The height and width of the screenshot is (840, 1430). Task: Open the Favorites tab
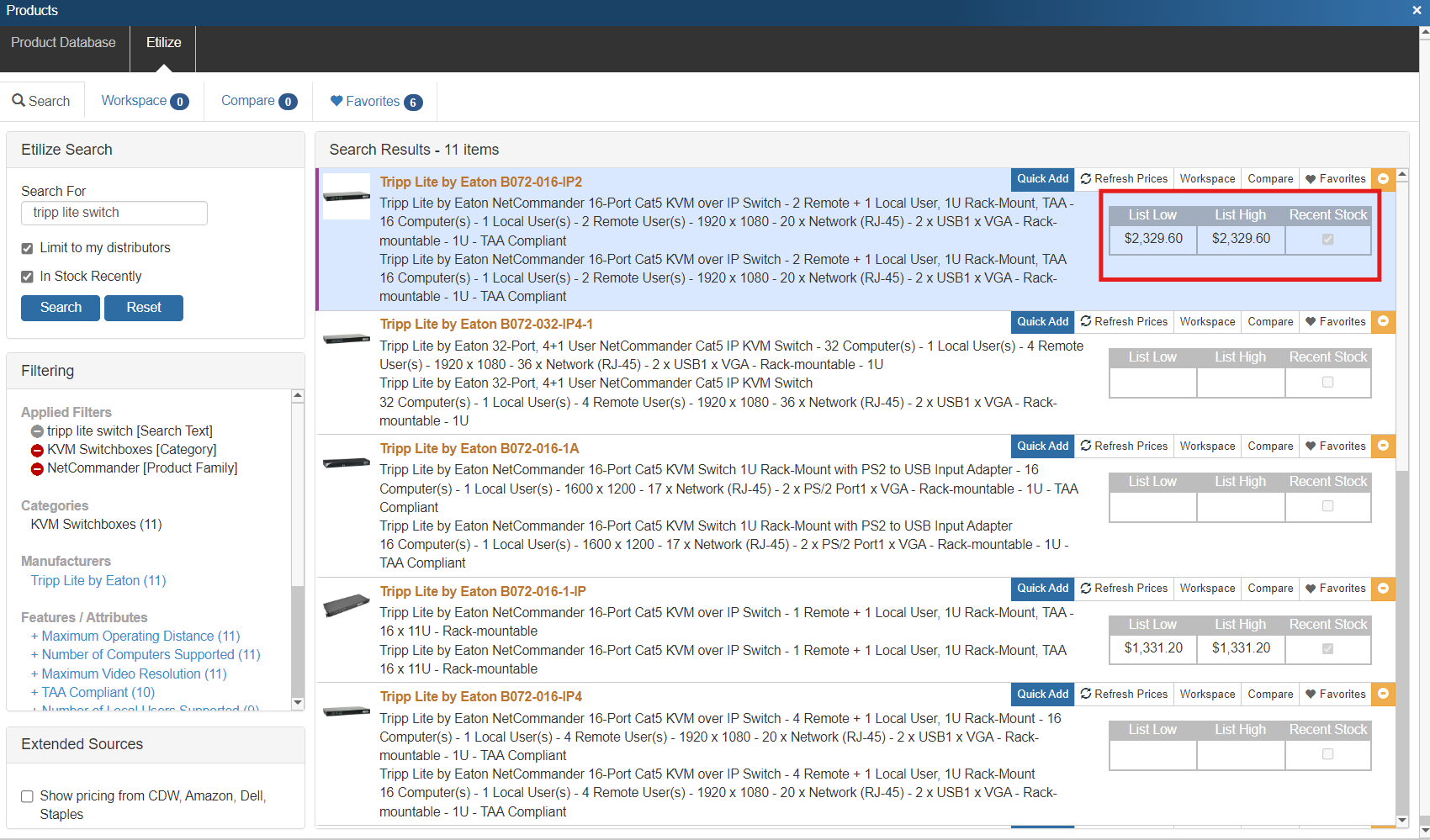[375, 102]
